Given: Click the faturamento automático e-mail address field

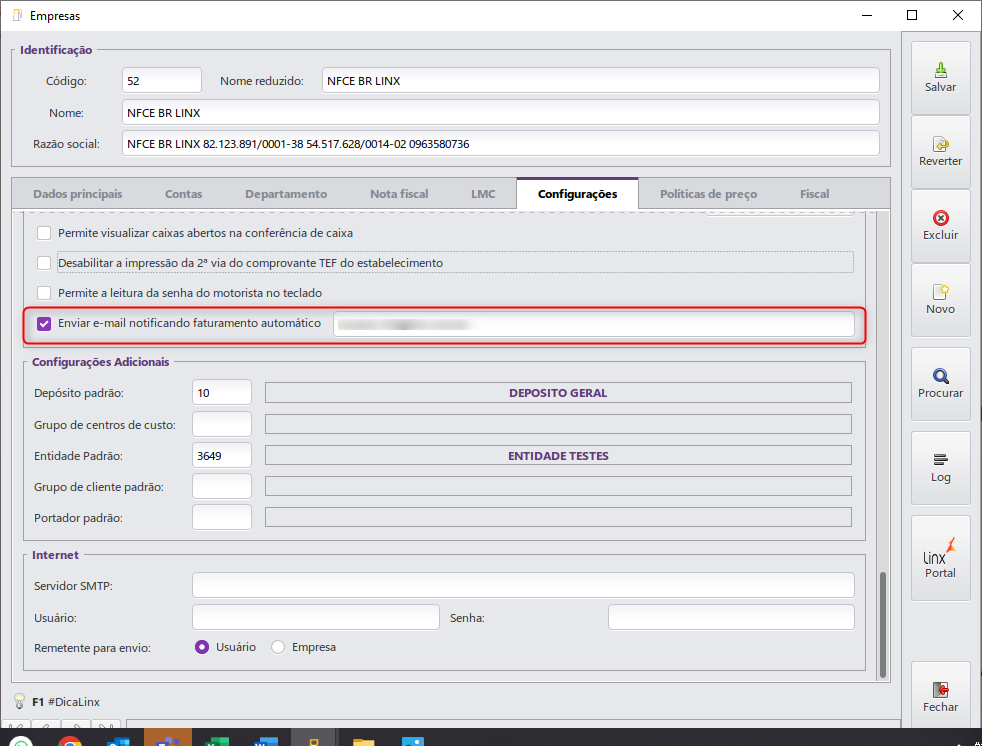Looking at the screenshot, I should (594, 324).
